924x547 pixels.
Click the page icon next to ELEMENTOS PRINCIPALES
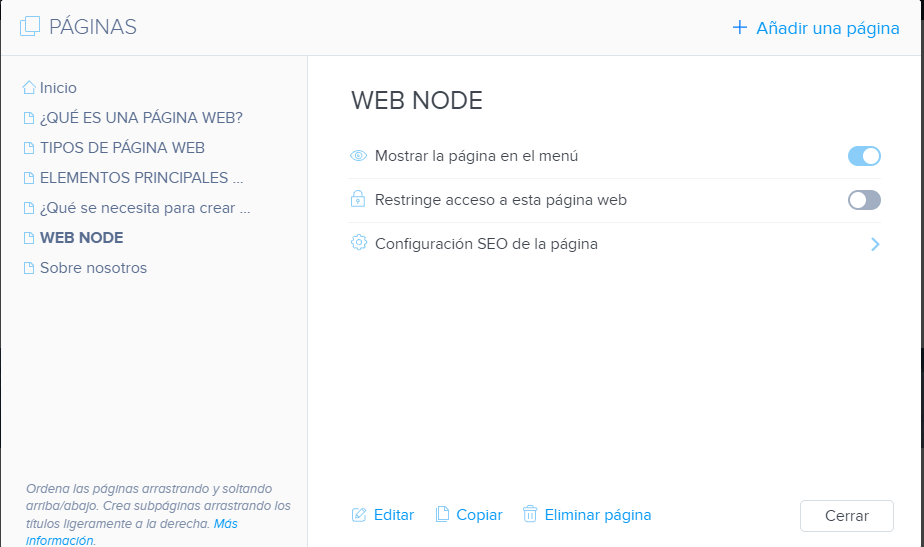tap(29, 178)
